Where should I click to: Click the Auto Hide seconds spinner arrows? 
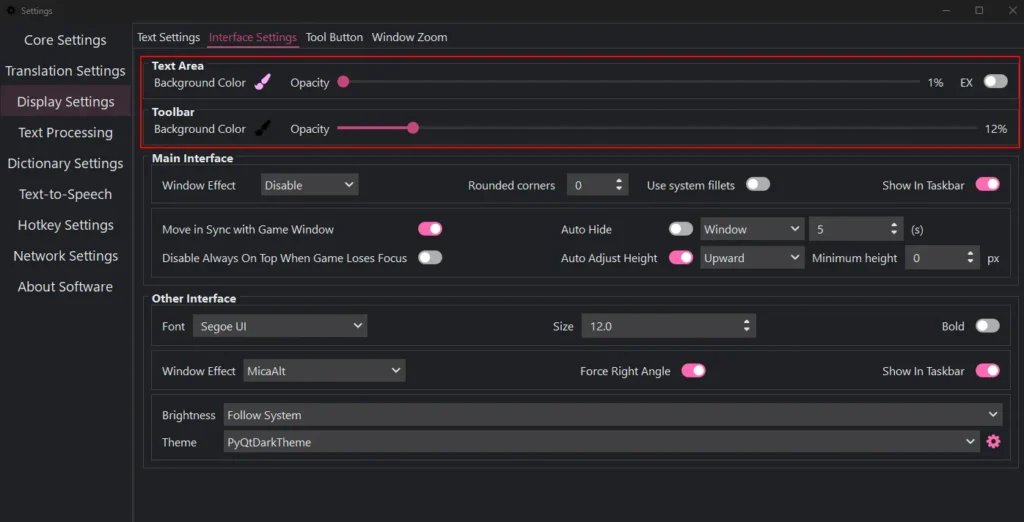pos(894,229)
